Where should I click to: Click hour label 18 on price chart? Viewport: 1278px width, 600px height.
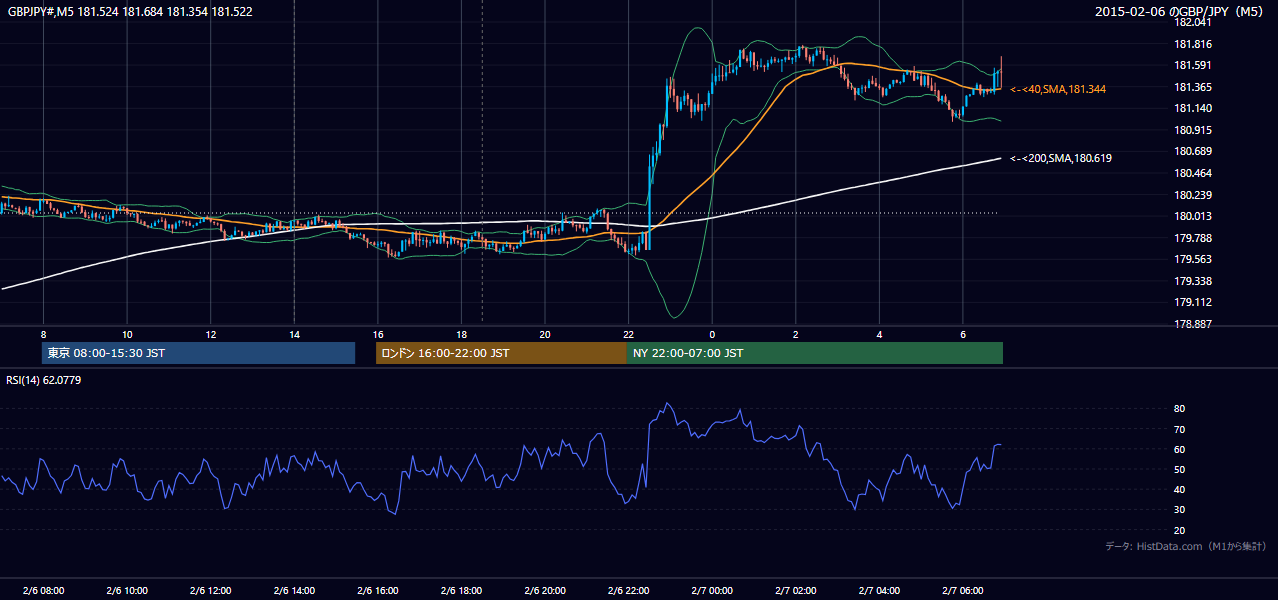[461, 333]
